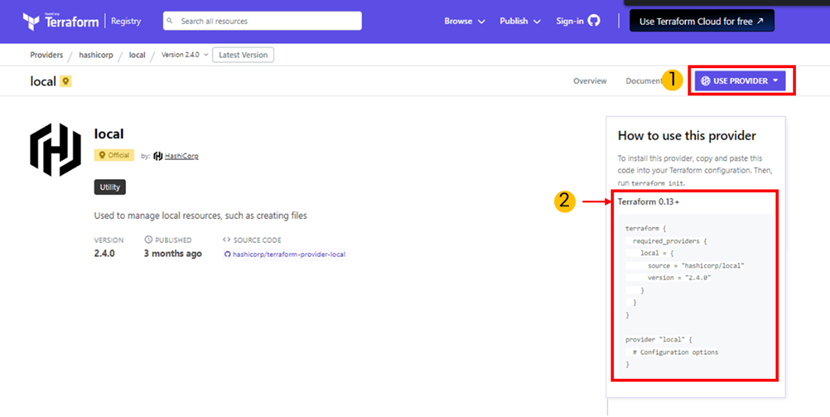
Task: Click the GitHub icon next to Sign-in
Action: coord(594,21)
